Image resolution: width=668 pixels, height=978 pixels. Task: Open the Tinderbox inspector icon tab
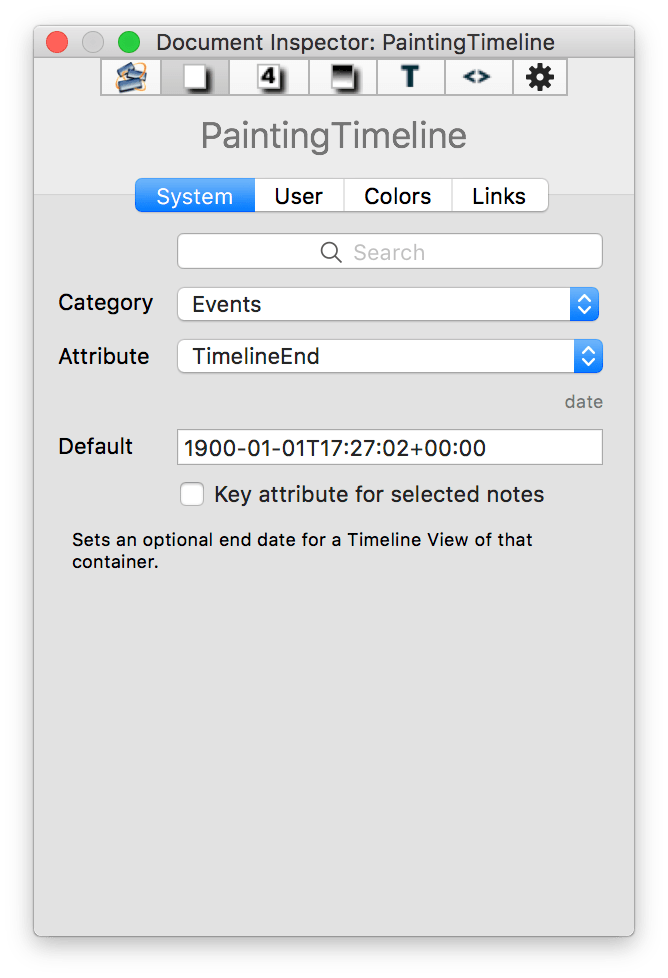tap(131, 77)
